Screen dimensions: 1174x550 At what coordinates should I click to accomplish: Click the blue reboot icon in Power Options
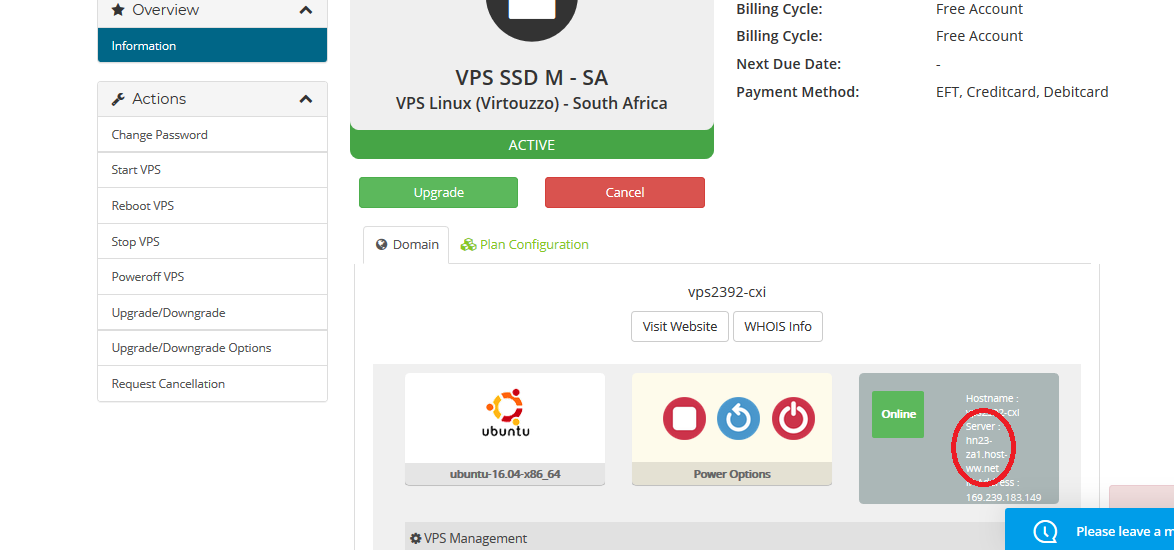point(738,418)
